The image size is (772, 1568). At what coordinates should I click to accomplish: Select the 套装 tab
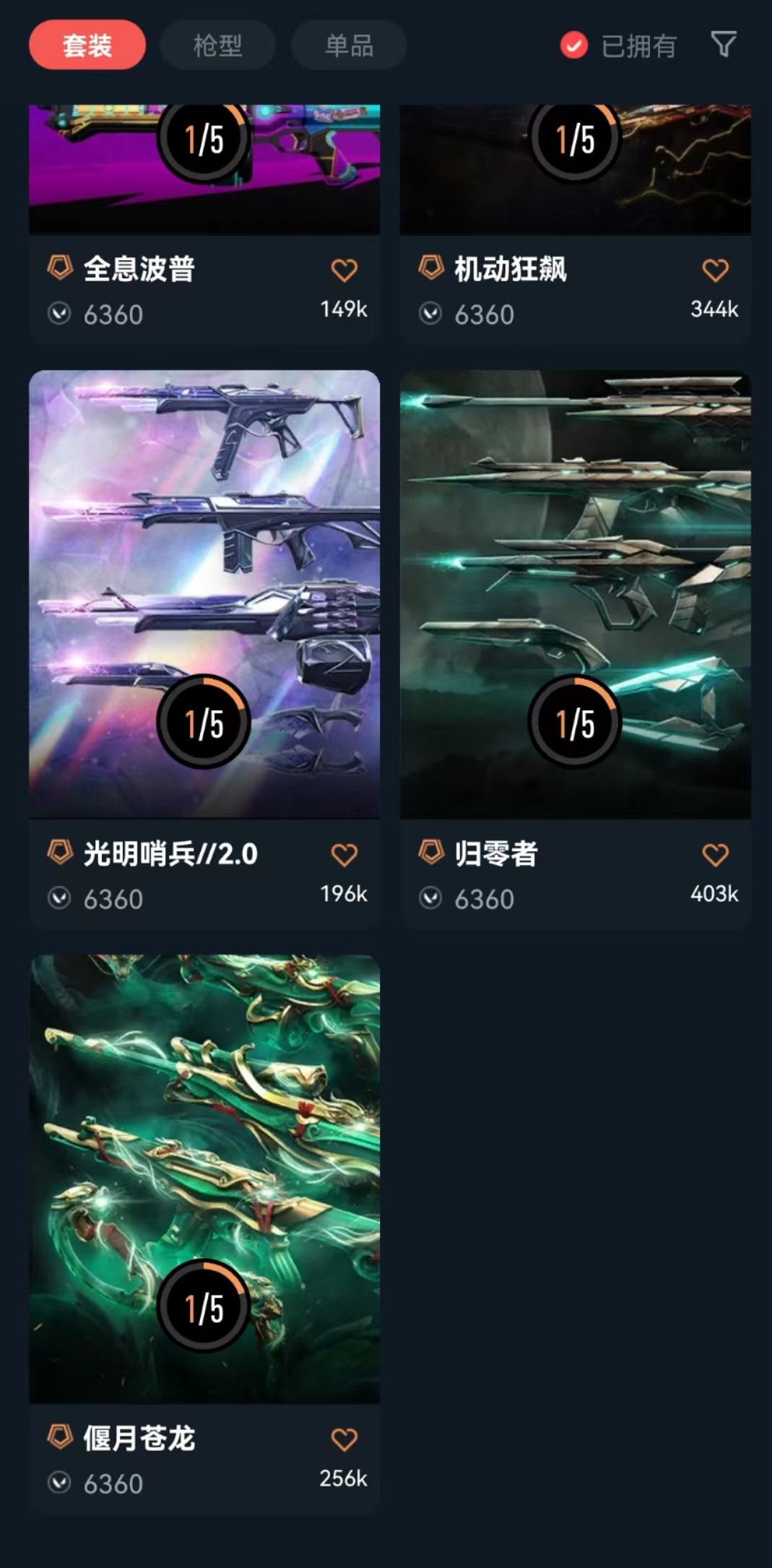click(x=87, y=45)
